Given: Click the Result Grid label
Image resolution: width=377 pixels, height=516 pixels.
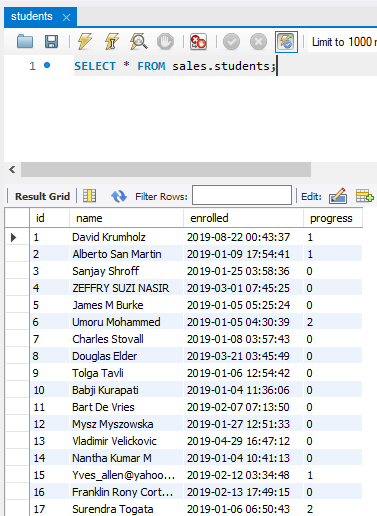Looking at the screenshot, I should click(43, 196).
